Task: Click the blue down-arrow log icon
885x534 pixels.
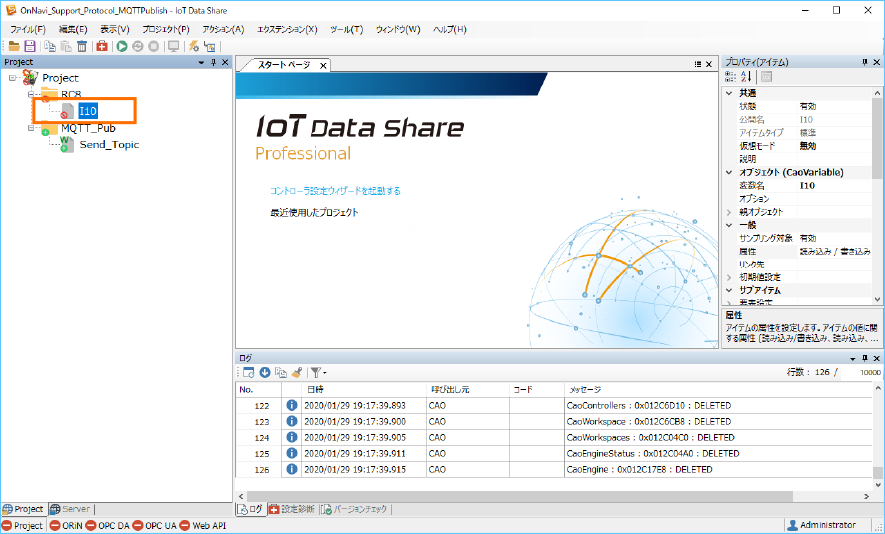Action: click(x=265, y=372)
